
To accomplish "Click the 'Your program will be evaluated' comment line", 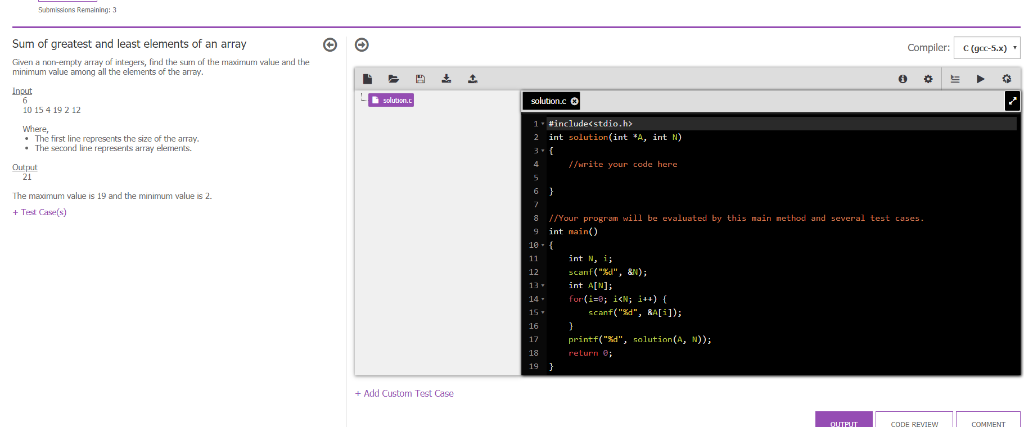I will (x=737, y=218).
